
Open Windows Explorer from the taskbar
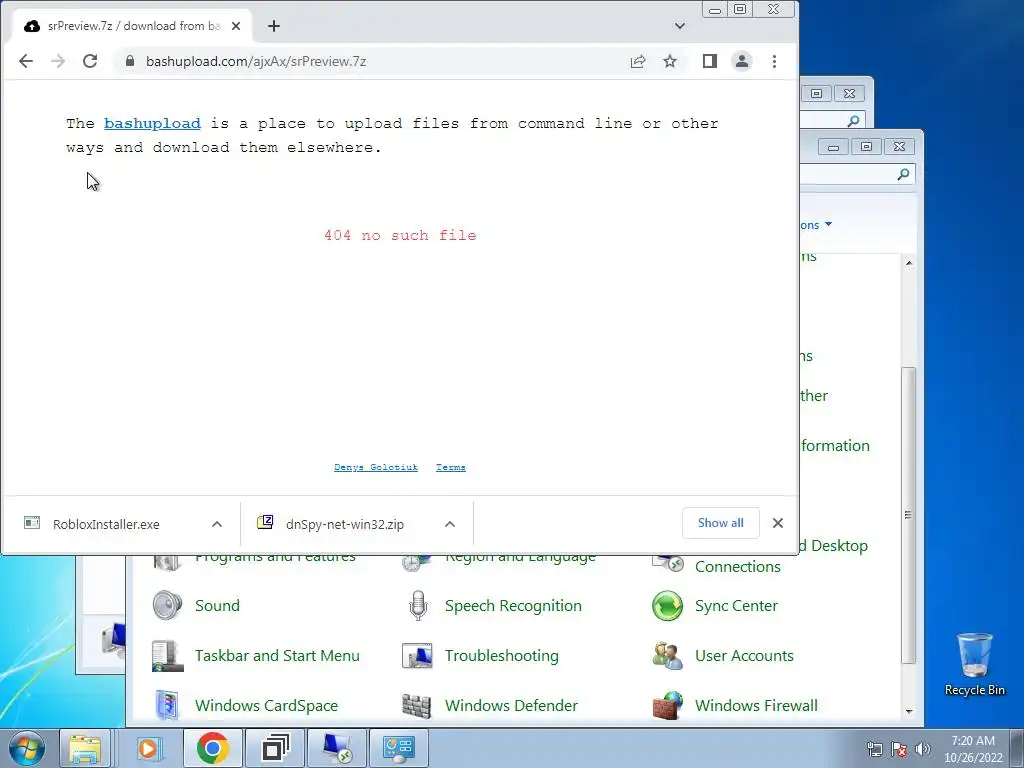coord(85,748)
